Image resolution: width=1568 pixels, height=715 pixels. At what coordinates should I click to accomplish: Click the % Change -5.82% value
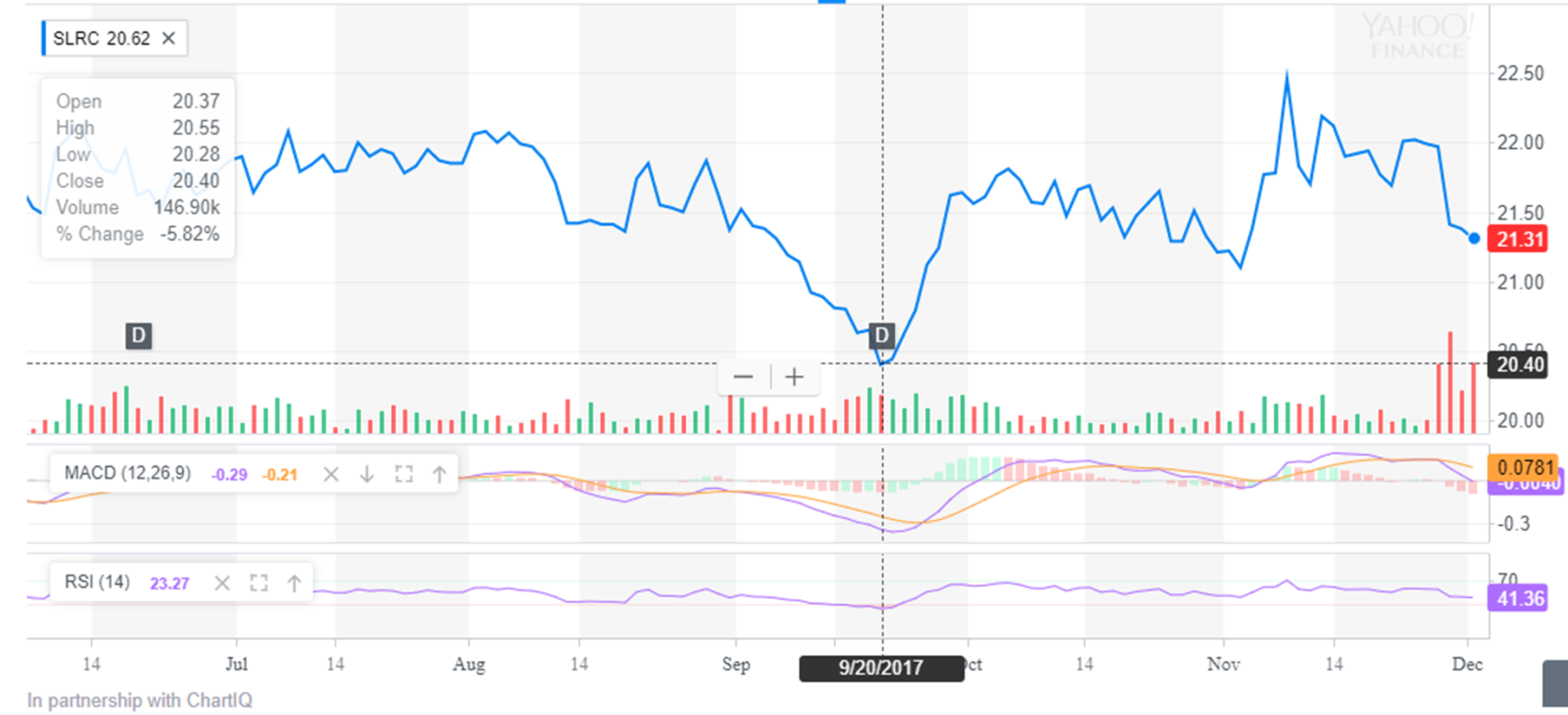coord(190,235)
